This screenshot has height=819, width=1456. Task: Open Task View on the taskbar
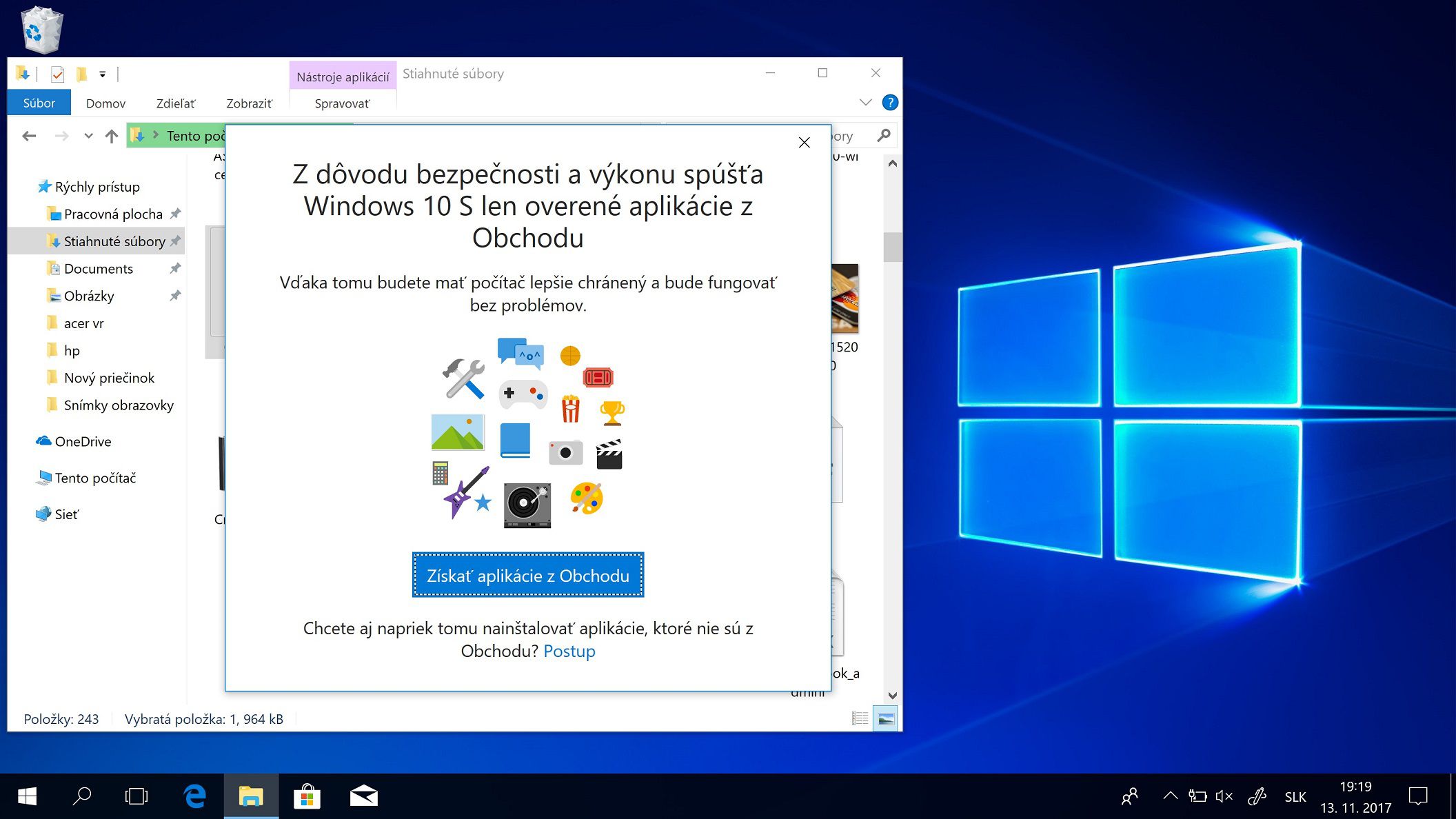[x=136, y=796]
